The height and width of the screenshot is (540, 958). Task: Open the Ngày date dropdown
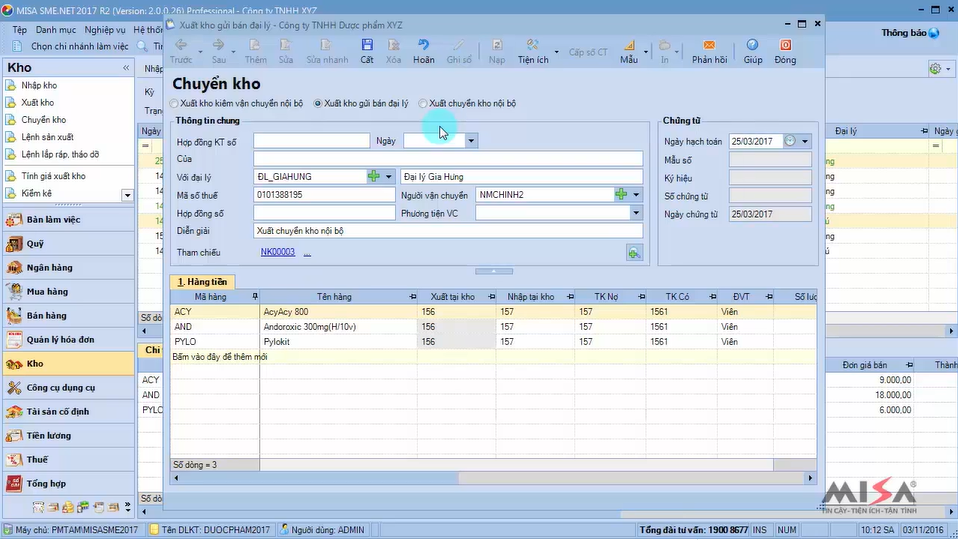click(x=470, y=141)
